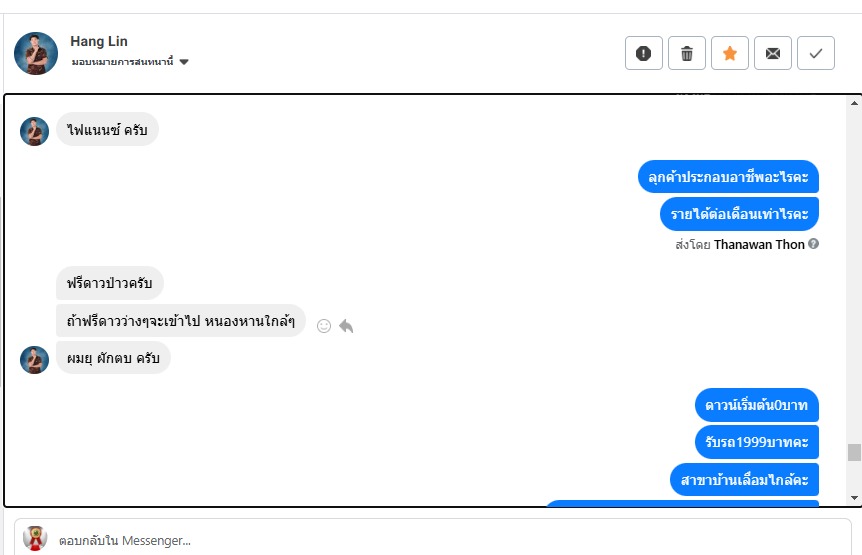Click the 1999 baht message bubble

756,441
